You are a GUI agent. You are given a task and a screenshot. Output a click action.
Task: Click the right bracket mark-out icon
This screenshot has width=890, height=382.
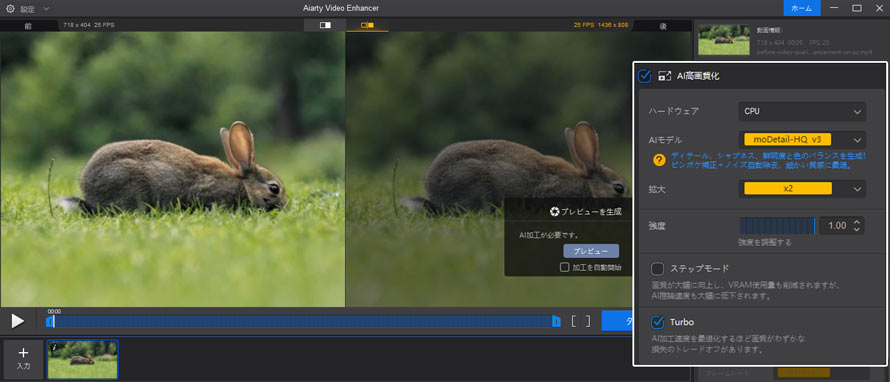(x=588, y=321)
